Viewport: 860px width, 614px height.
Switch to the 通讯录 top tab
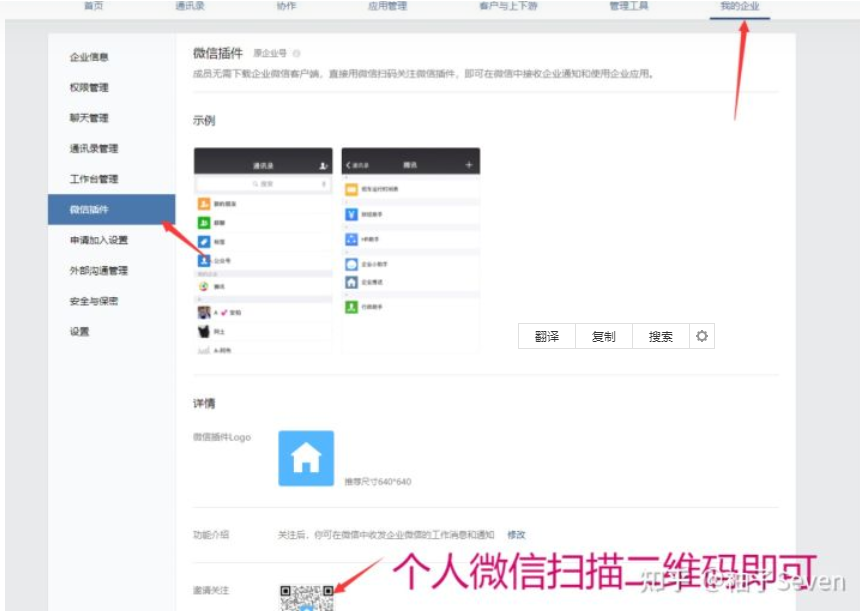pos(190,6)
